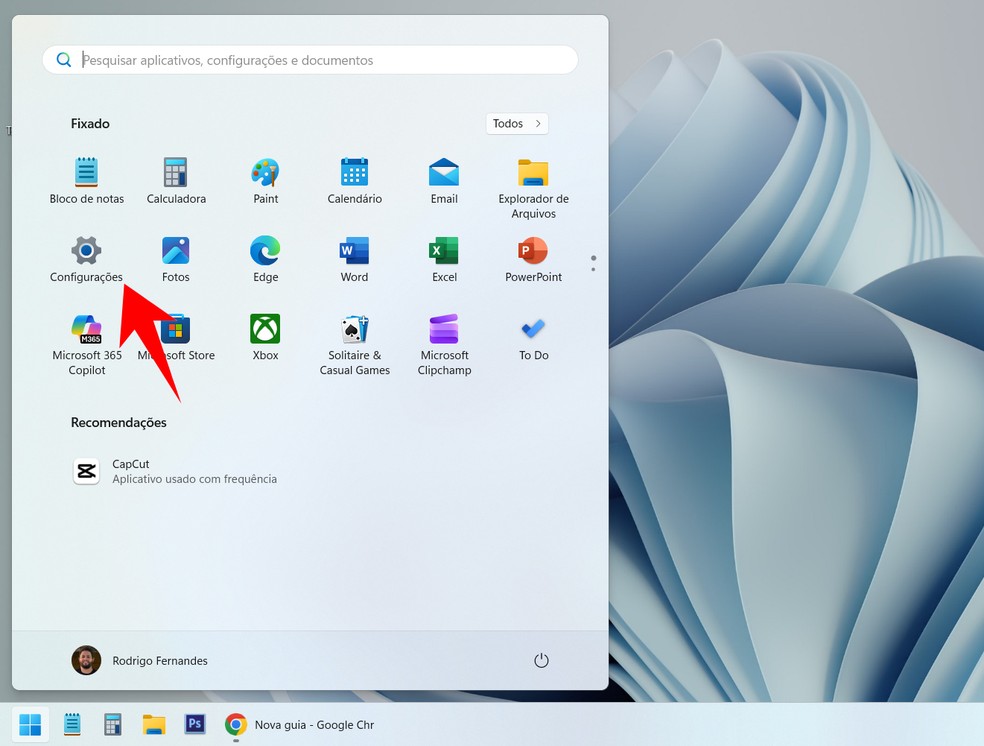Launch Microsoft Clipchamp
Screen dimensions: 984x746
point(444,344)
